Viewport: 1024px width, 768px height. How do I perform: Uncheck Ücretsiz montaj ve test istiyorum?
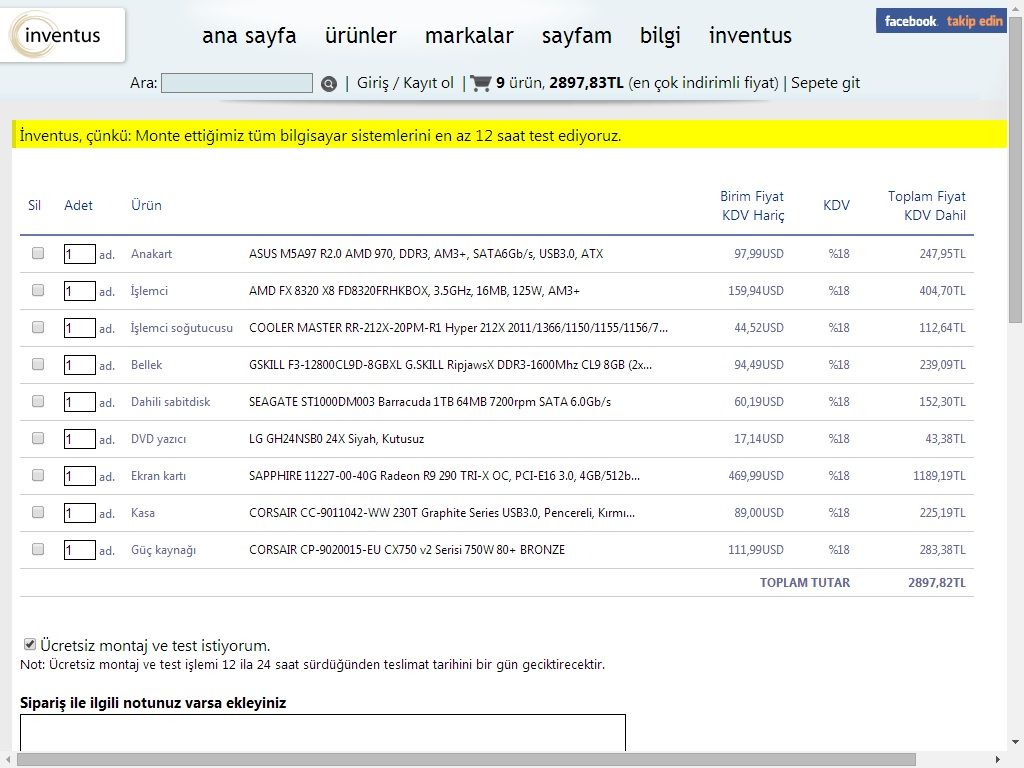[x=29, y=645]
